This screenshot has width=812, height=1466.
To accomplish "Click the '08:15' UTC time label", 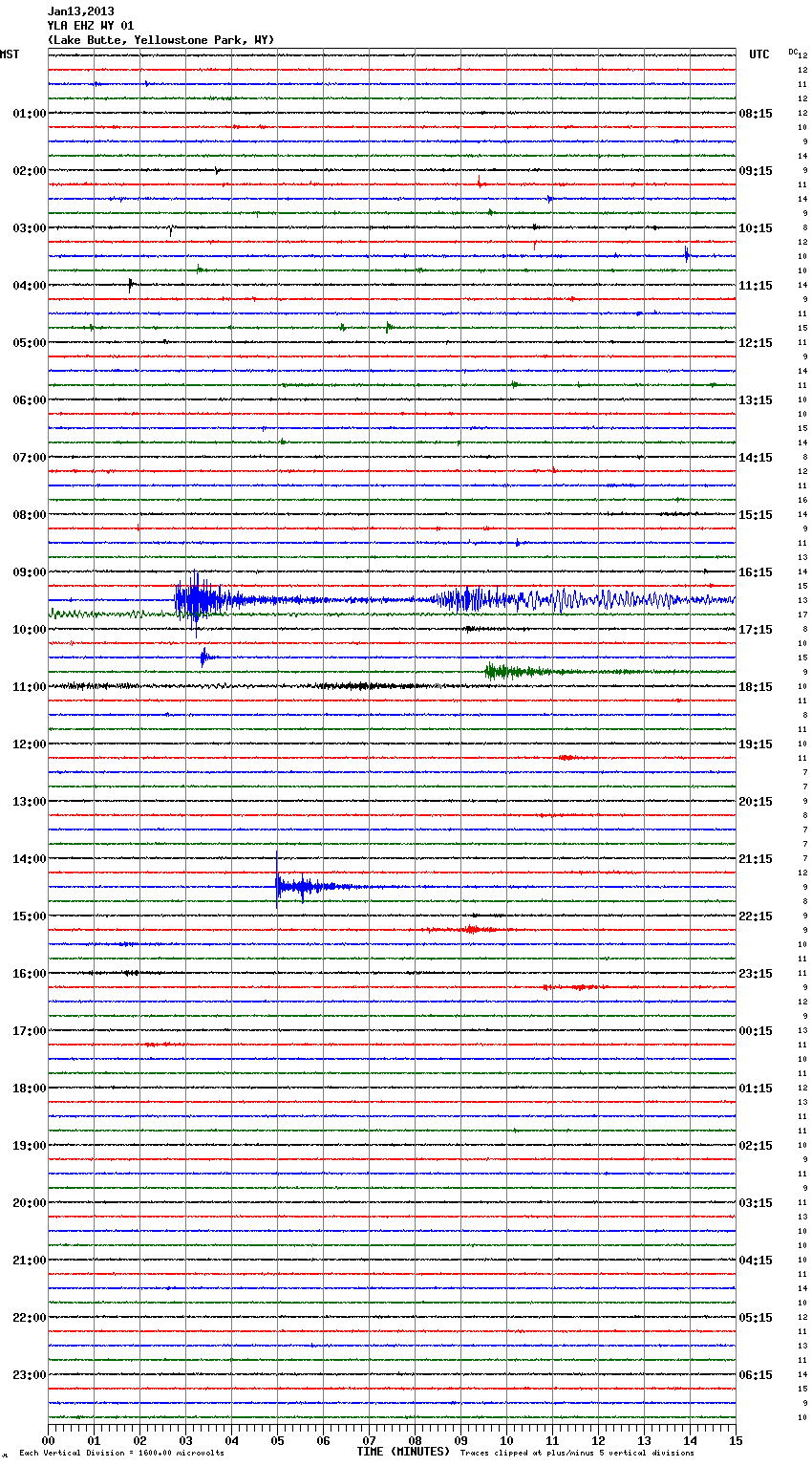I will point(756,114).
